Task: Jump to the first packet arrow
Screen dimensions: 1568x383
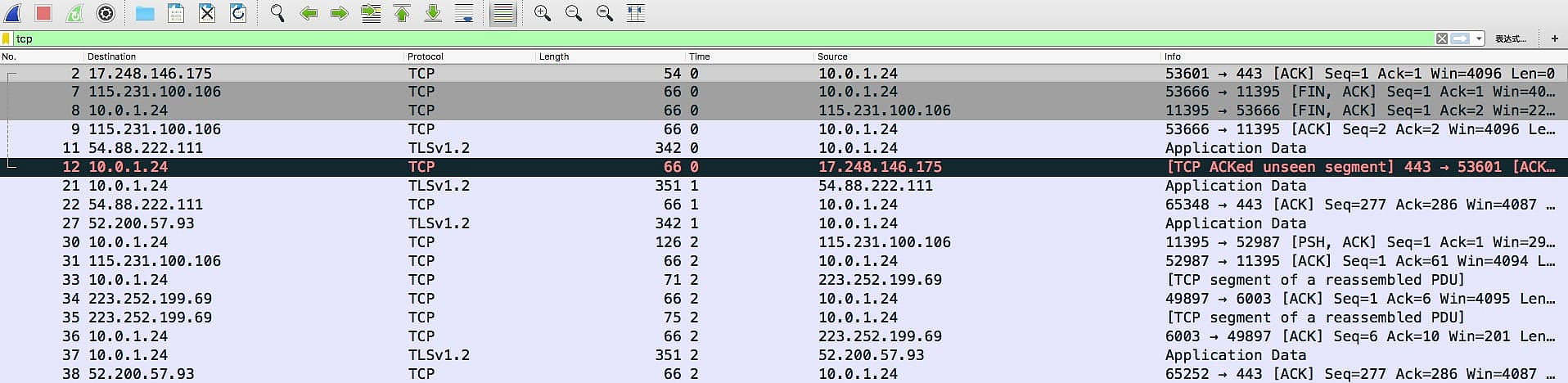Action: [402, 13]
